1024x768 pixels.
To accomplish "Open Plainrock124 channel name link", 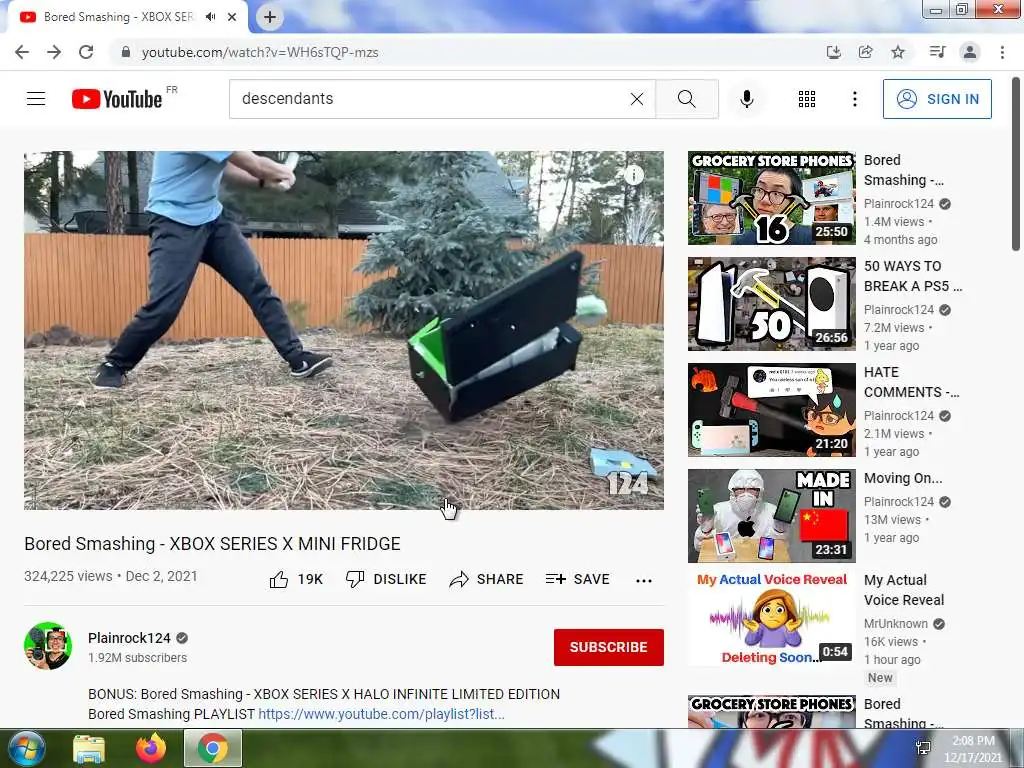I will tap(129, 638).
